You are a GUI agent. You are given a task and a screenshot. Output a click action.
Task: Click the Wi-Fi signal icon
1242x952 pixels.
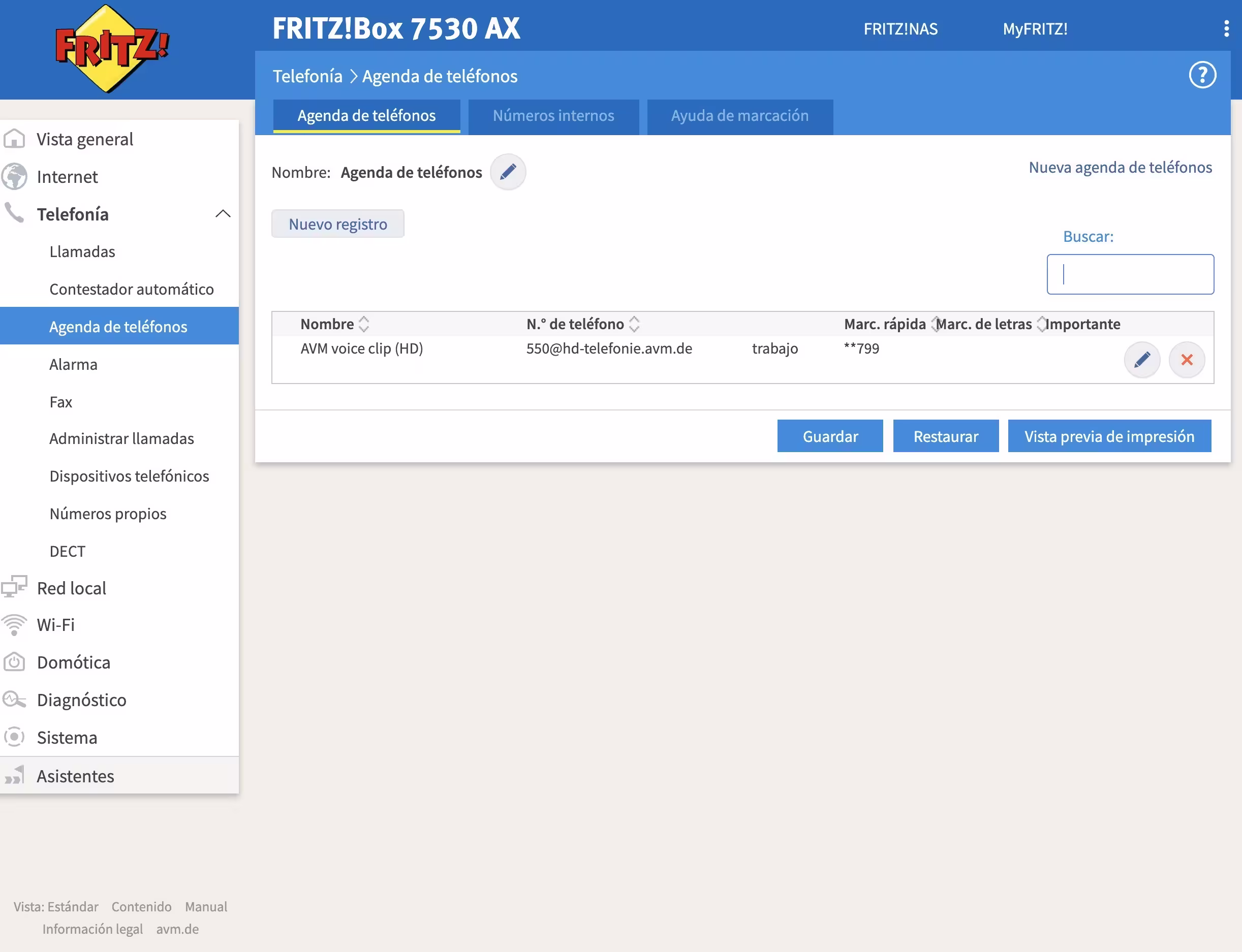pyautogui.click(x=14, y=624)
